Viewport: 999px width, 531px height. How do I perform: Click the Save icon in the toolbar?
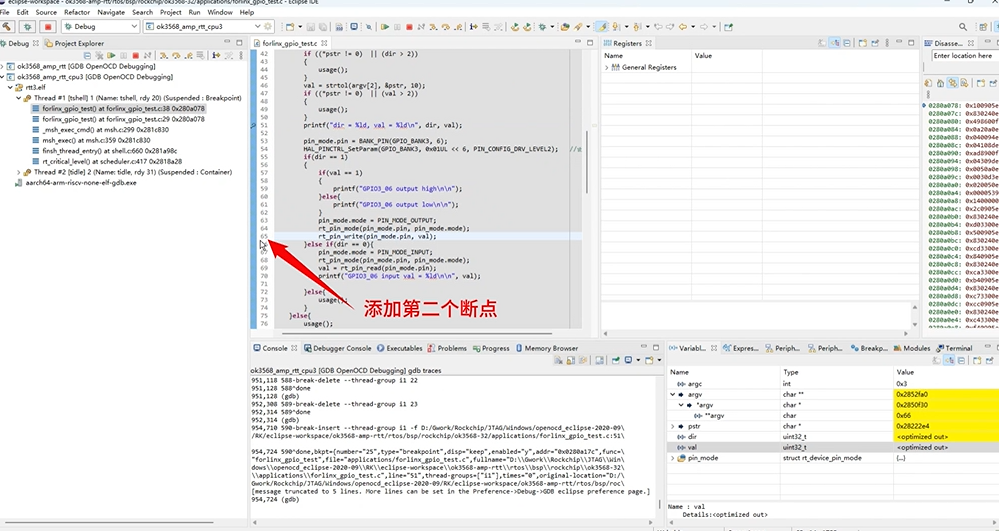(x=310, y=27)
